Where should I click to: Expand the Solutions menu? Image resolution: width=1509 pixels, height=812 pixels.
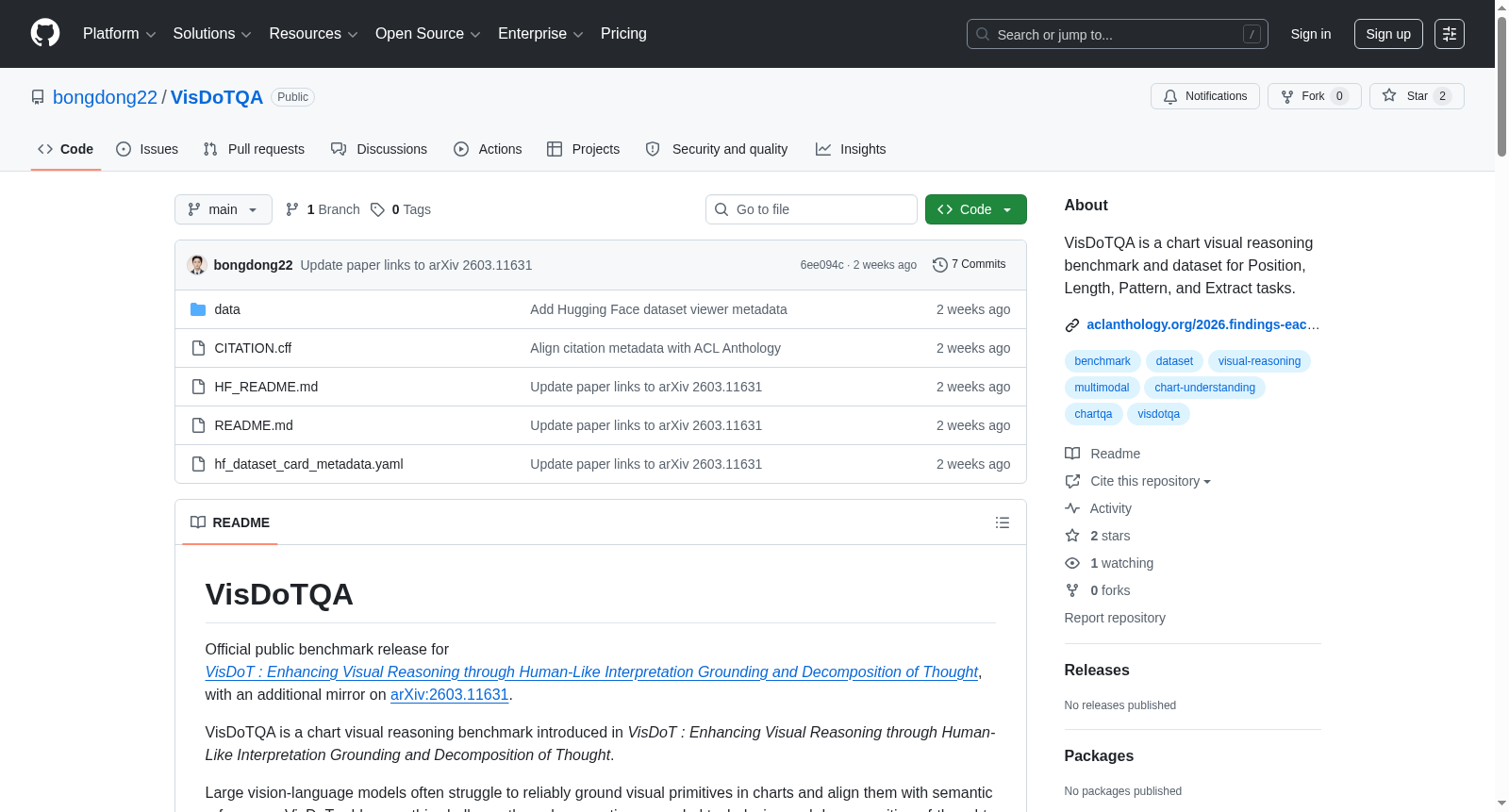212,34
